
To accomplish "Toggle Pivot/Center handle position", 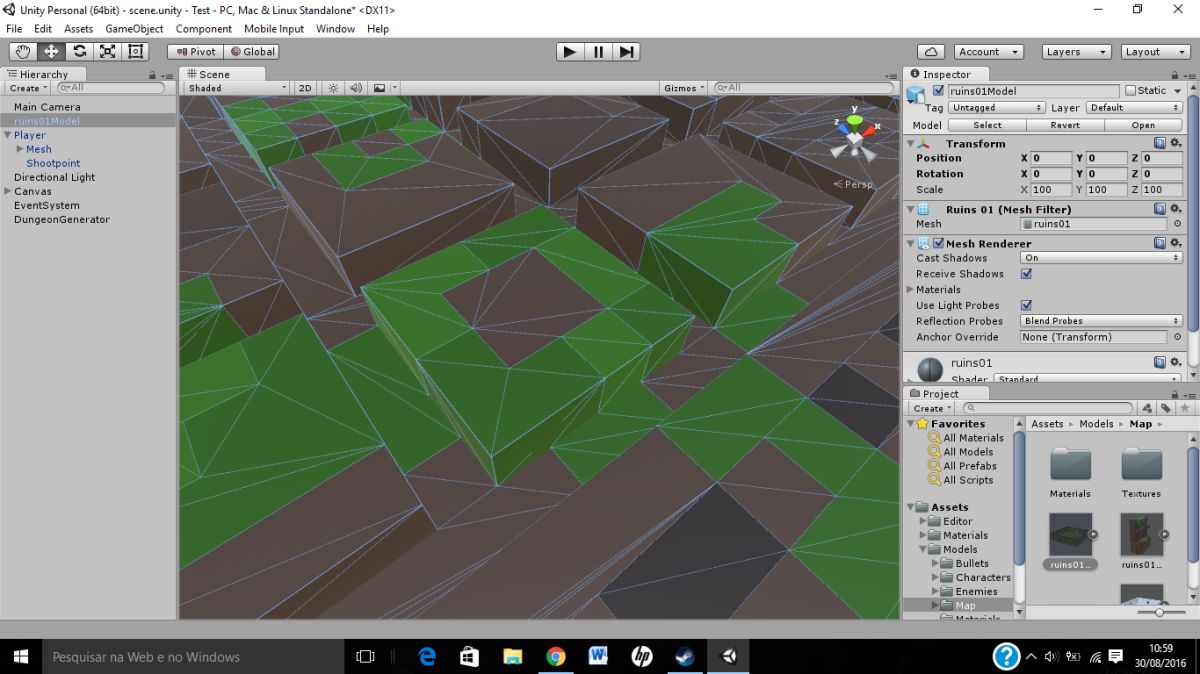I will coord(195,51).
